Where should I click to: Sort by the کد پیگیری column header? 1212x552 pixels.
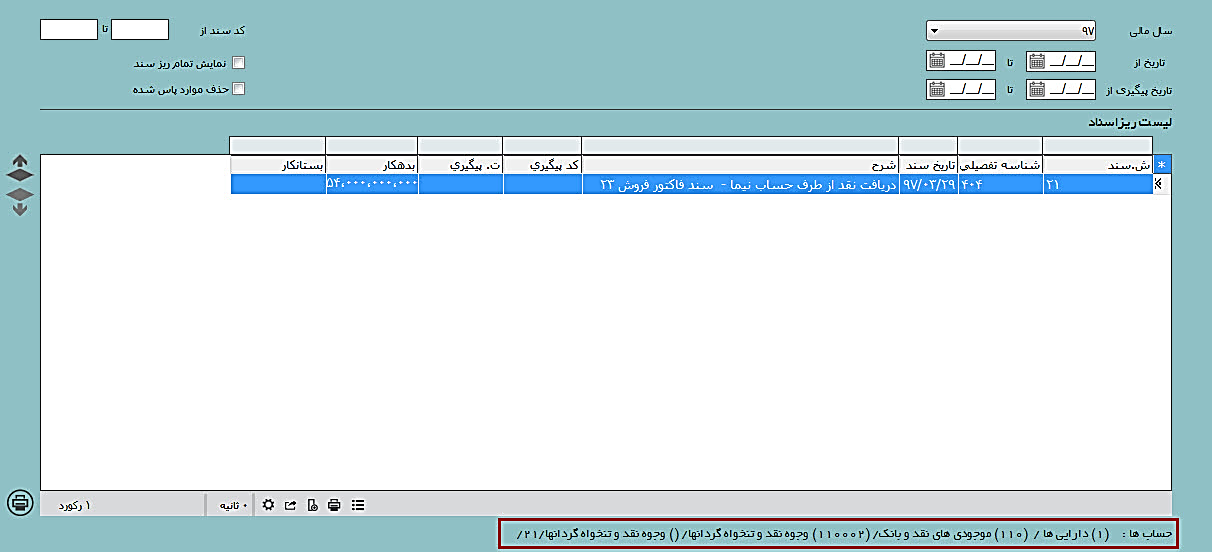click(542, 165)
